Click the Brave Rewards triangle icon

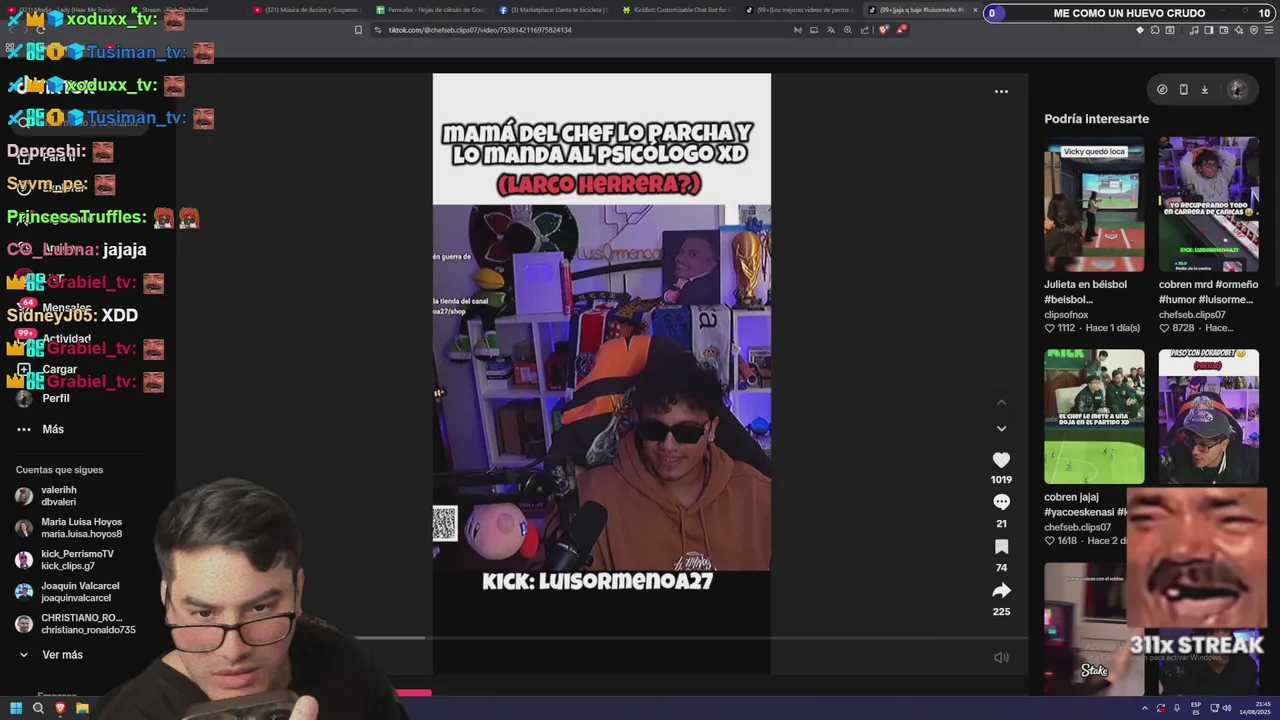(x=902, y=30)
